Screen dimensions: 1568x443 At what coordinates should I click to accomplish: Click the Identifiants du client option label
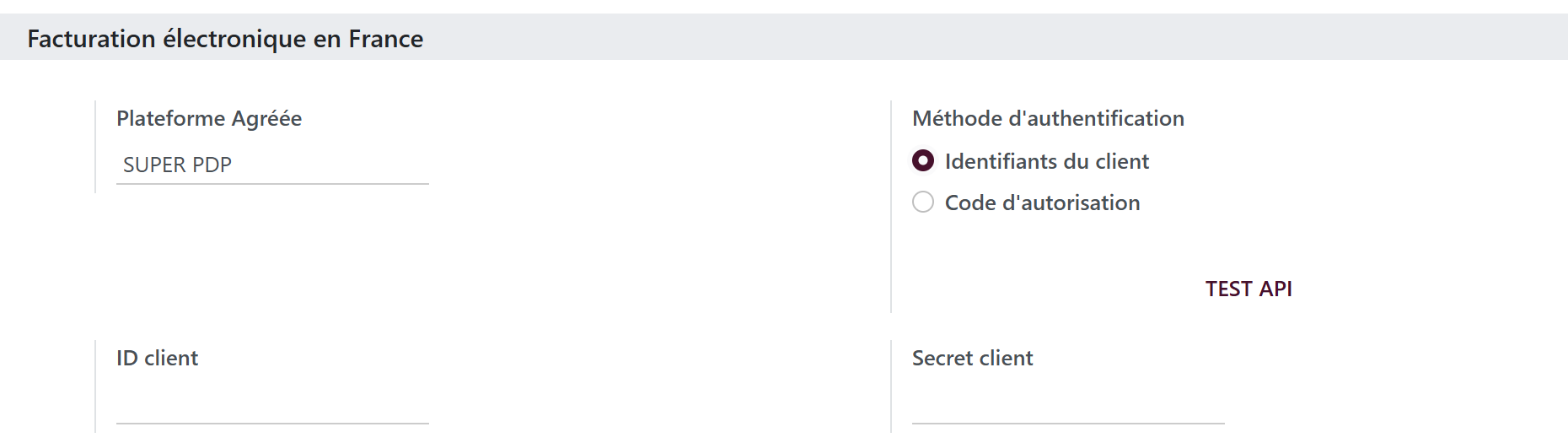pyautogui.click(x=1047, y=161)
